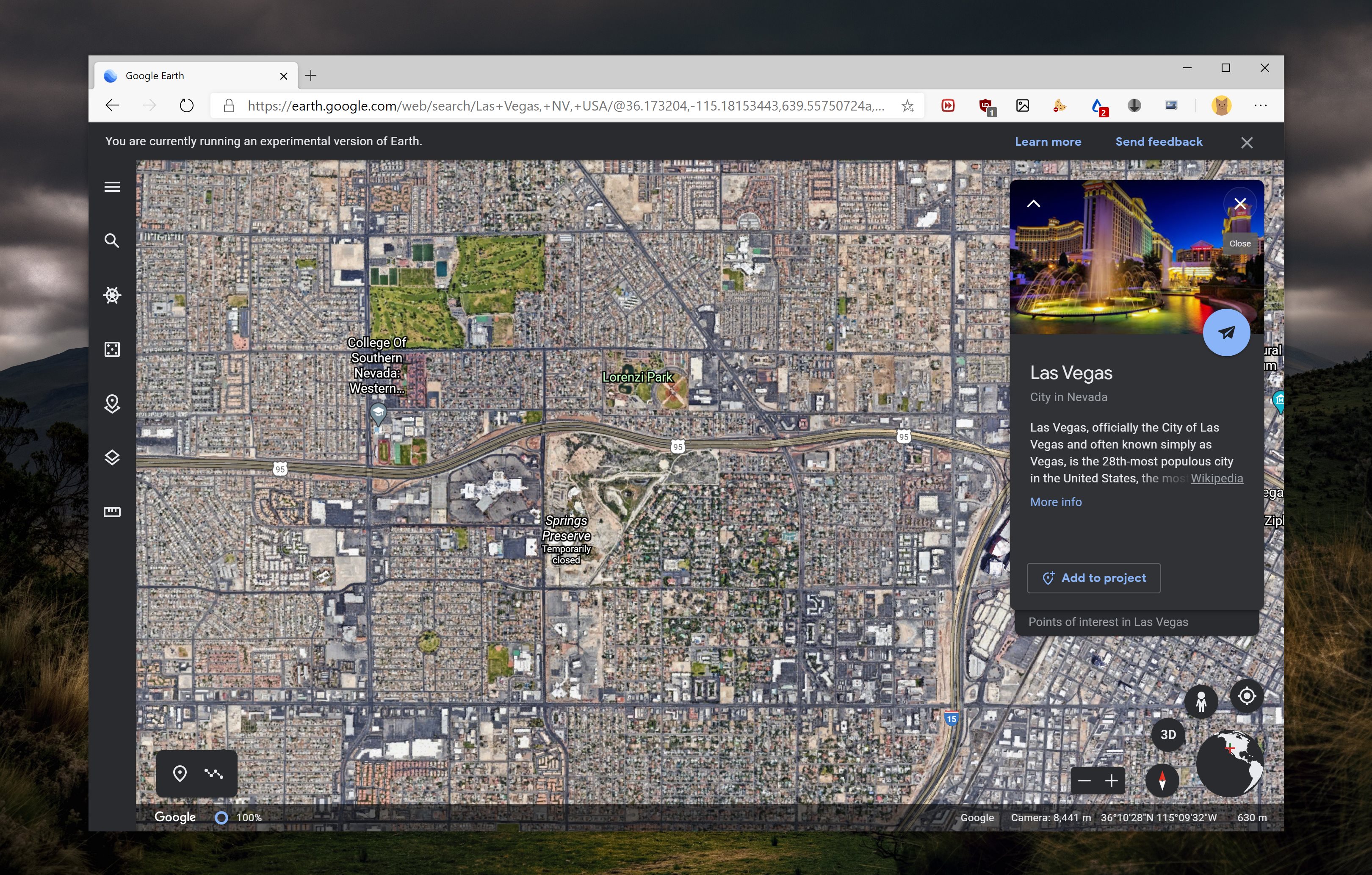
Task: Open browser Settings and more menu
Action: (1260, 105)
